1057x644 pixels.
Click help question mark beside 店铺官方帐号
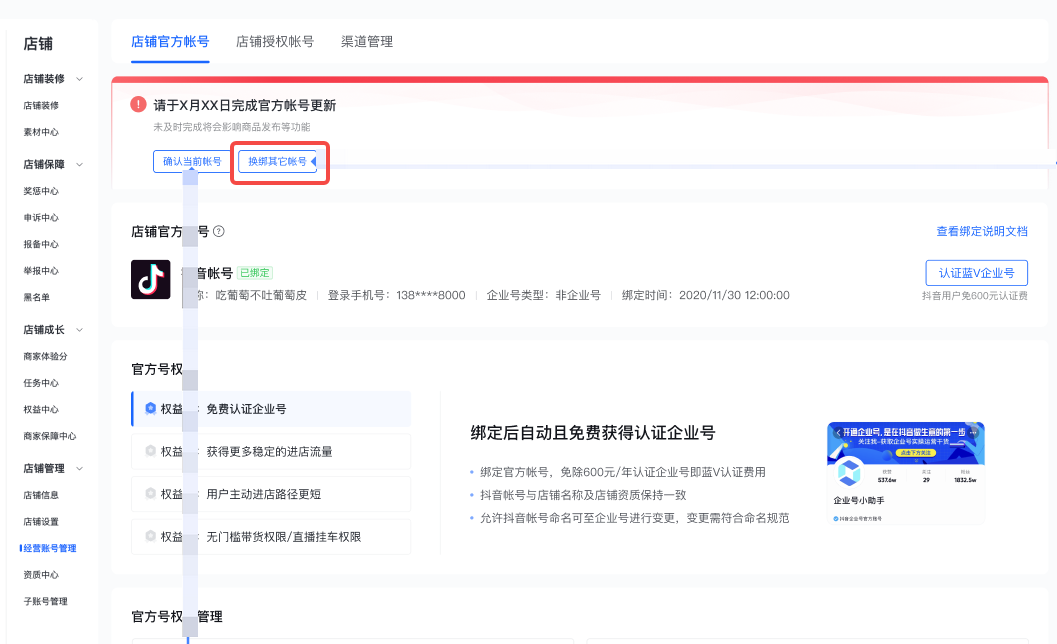pyautogui.click(x=219, y=231)
